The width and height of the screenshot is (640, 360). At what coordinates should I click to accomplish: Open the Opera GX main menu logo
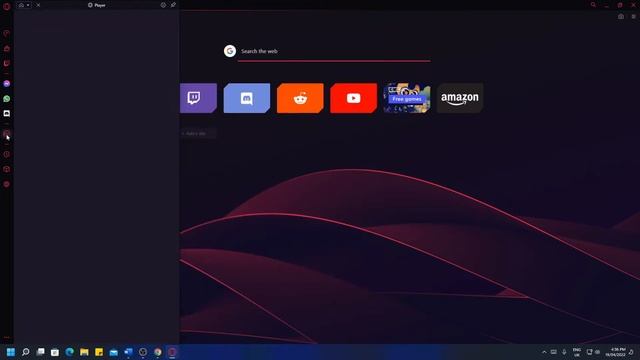(7, 6)
